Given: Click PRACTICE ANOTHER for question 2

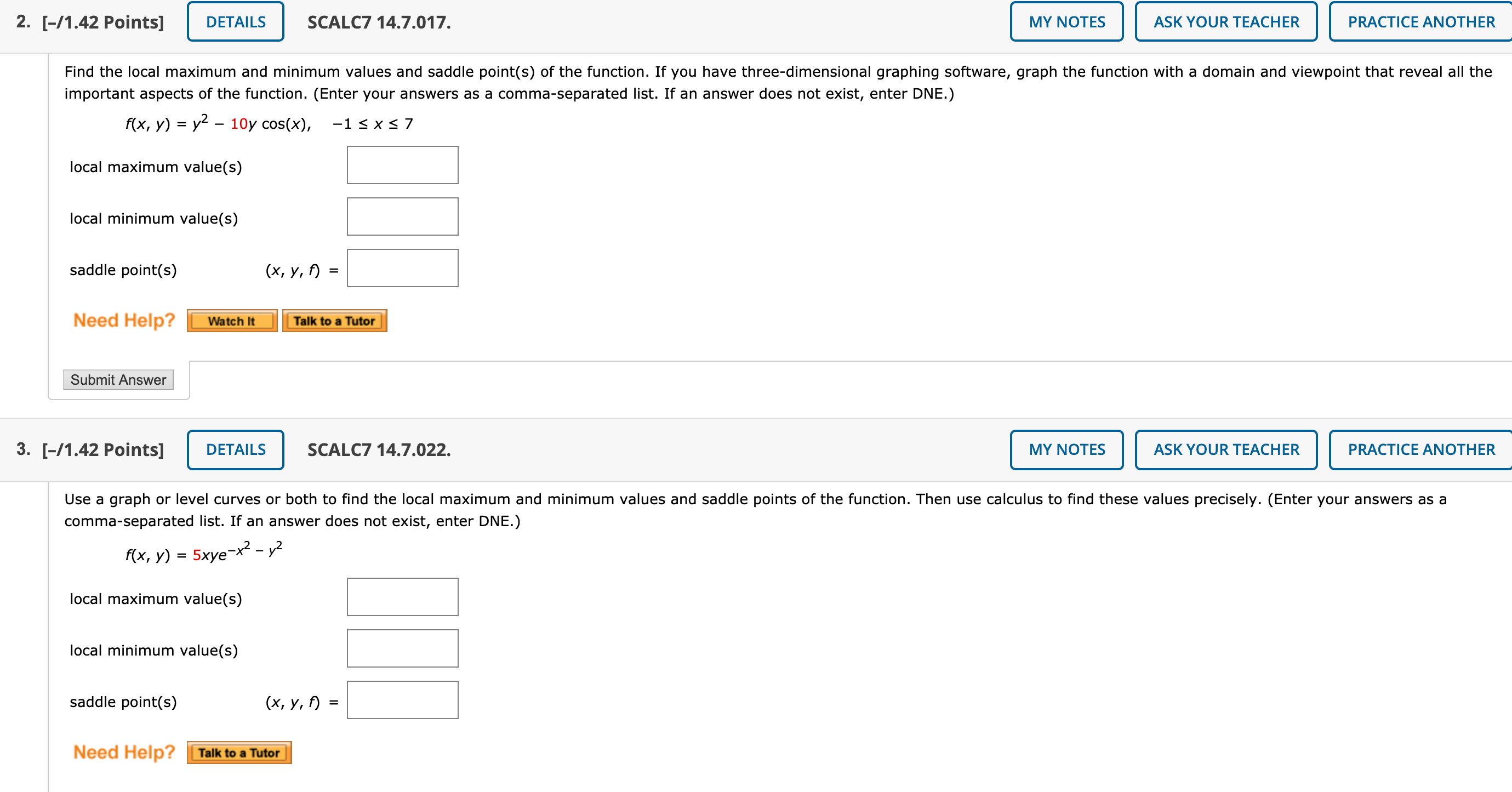Looking at the screenshot, I should [1420, 22].
